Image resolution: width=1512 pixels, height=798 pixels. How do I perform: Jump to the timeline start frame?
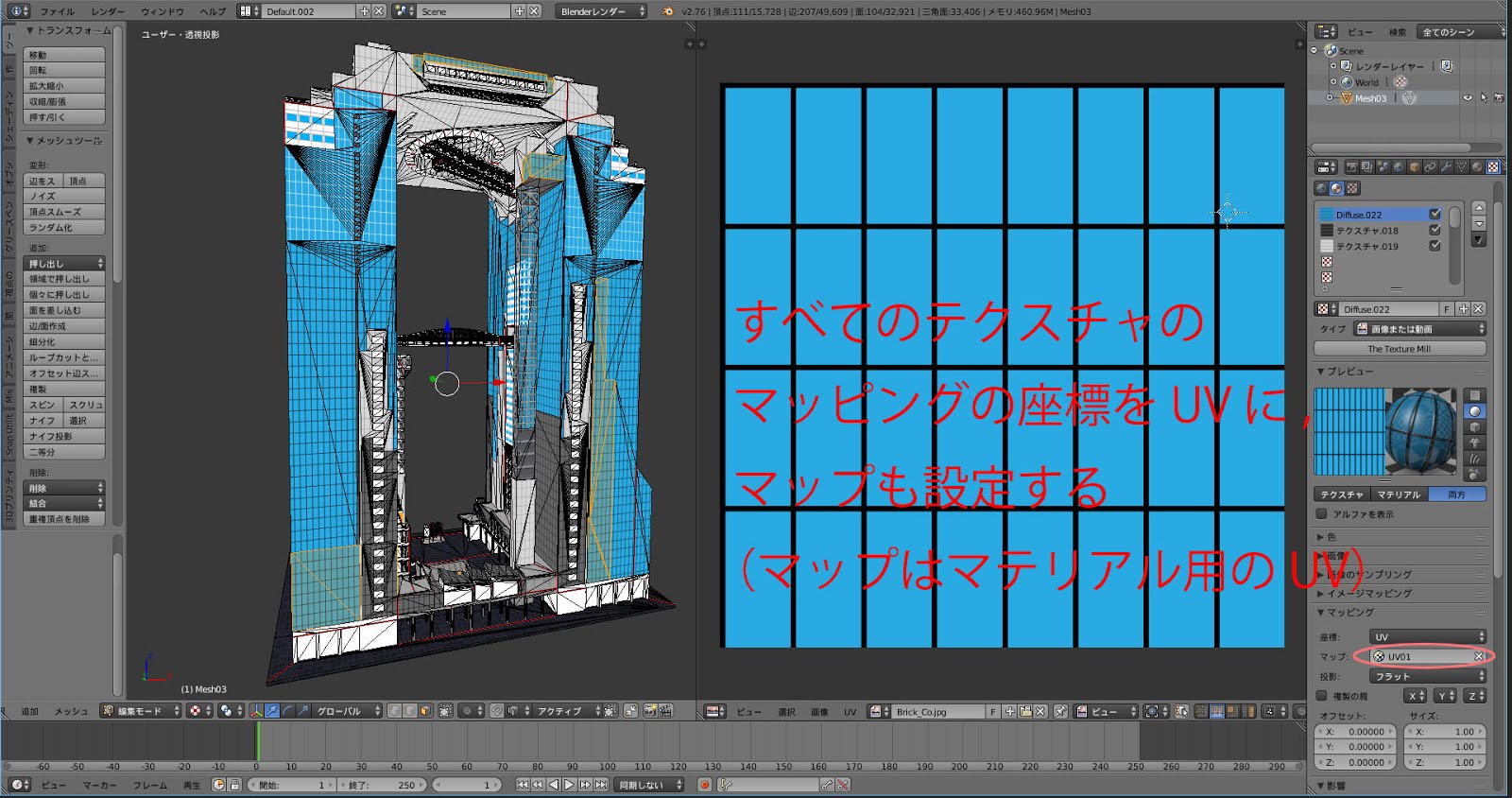coord(523,785)
